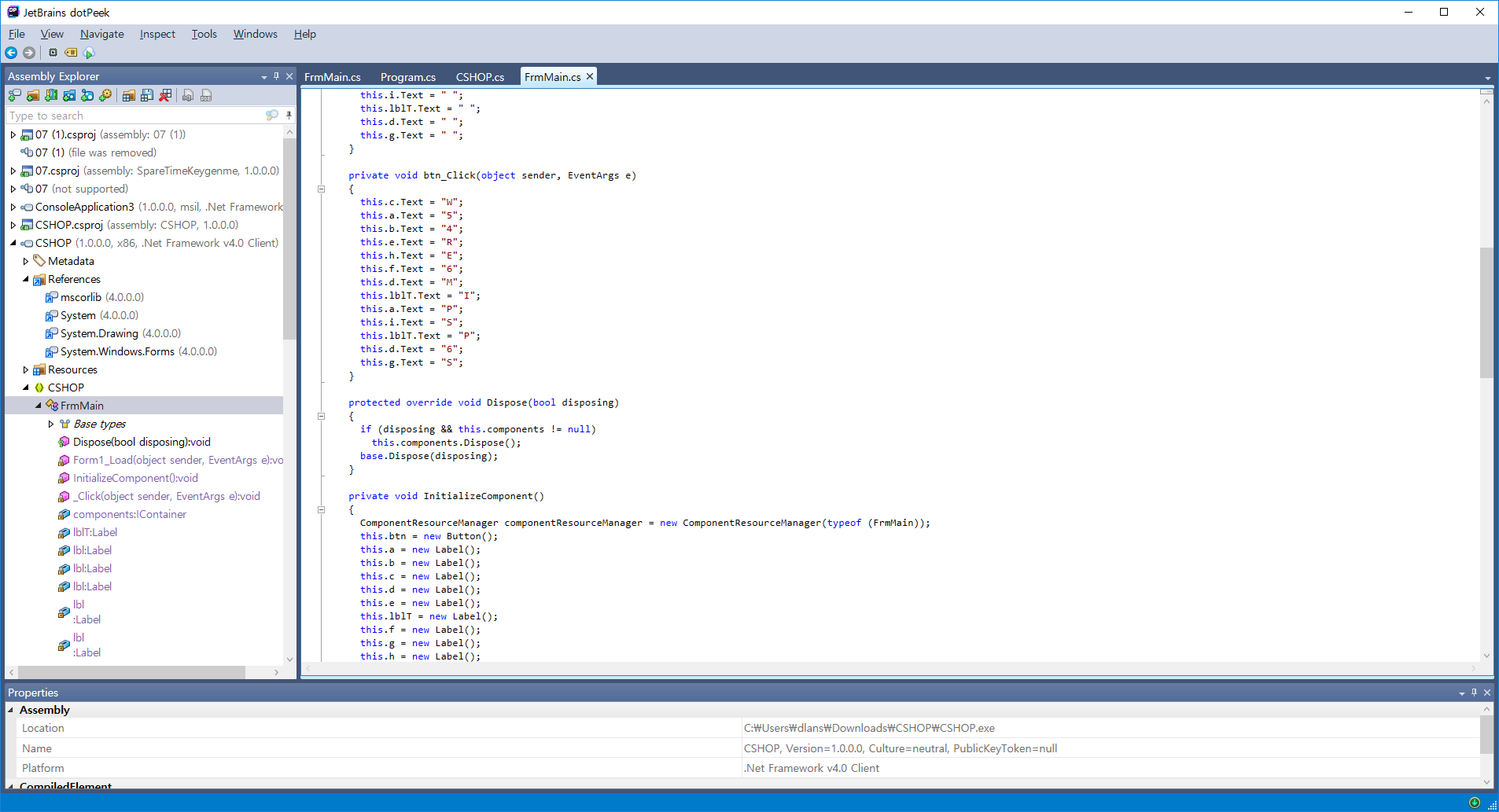
Task: Click Explore running processes gear icon
Action: (x=105, y=95)
